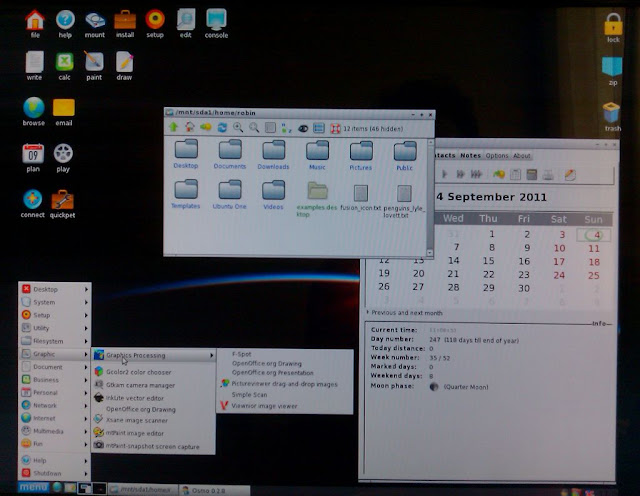The image size is (640, 496).
Task: Open the Music folder
Action: pyautogui.click(x=317, y=155)
